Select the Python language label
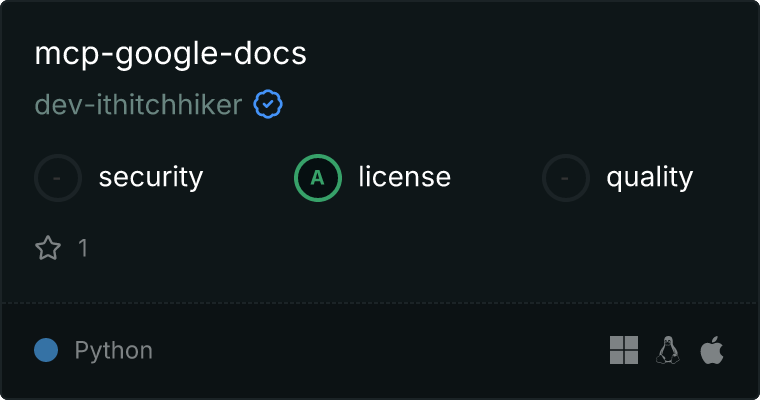The height and width of the screenshot is (400, 760). (114, 351)
